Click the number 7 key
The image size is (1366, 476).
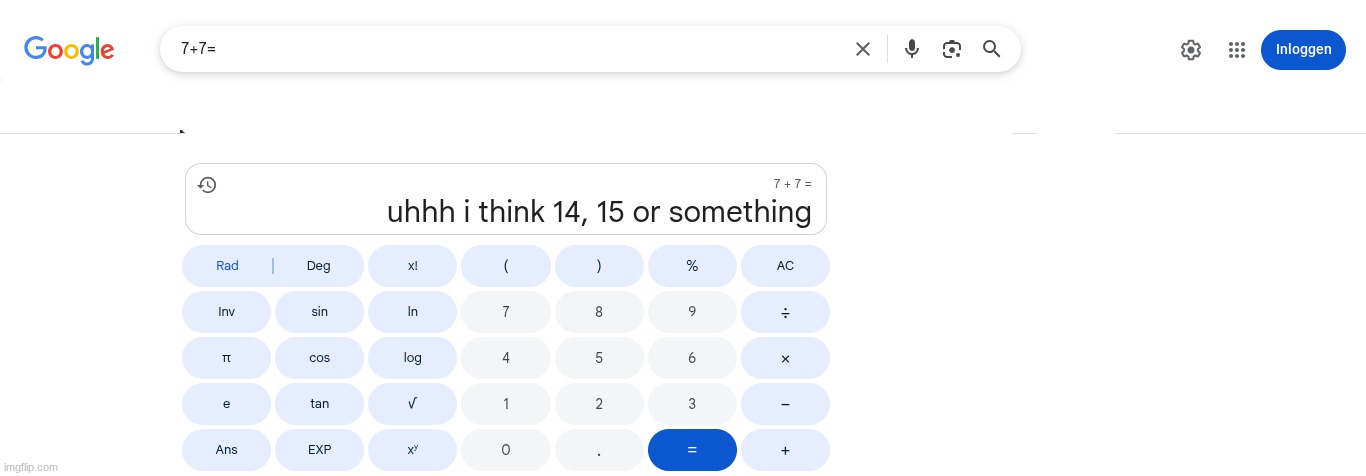click(x=506, y=312)
